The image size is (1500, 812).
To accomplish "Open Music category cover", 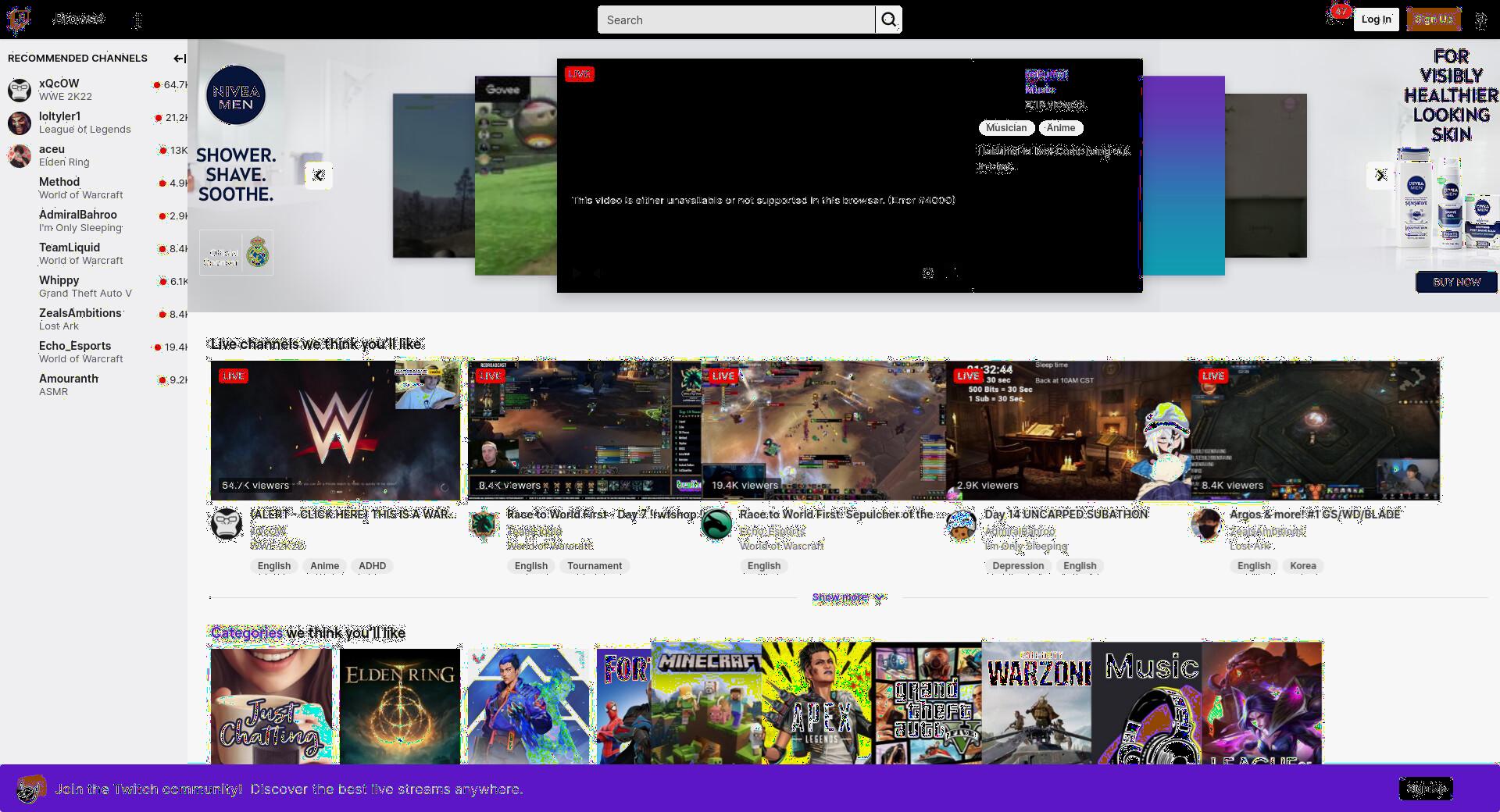I will 1147,703.
